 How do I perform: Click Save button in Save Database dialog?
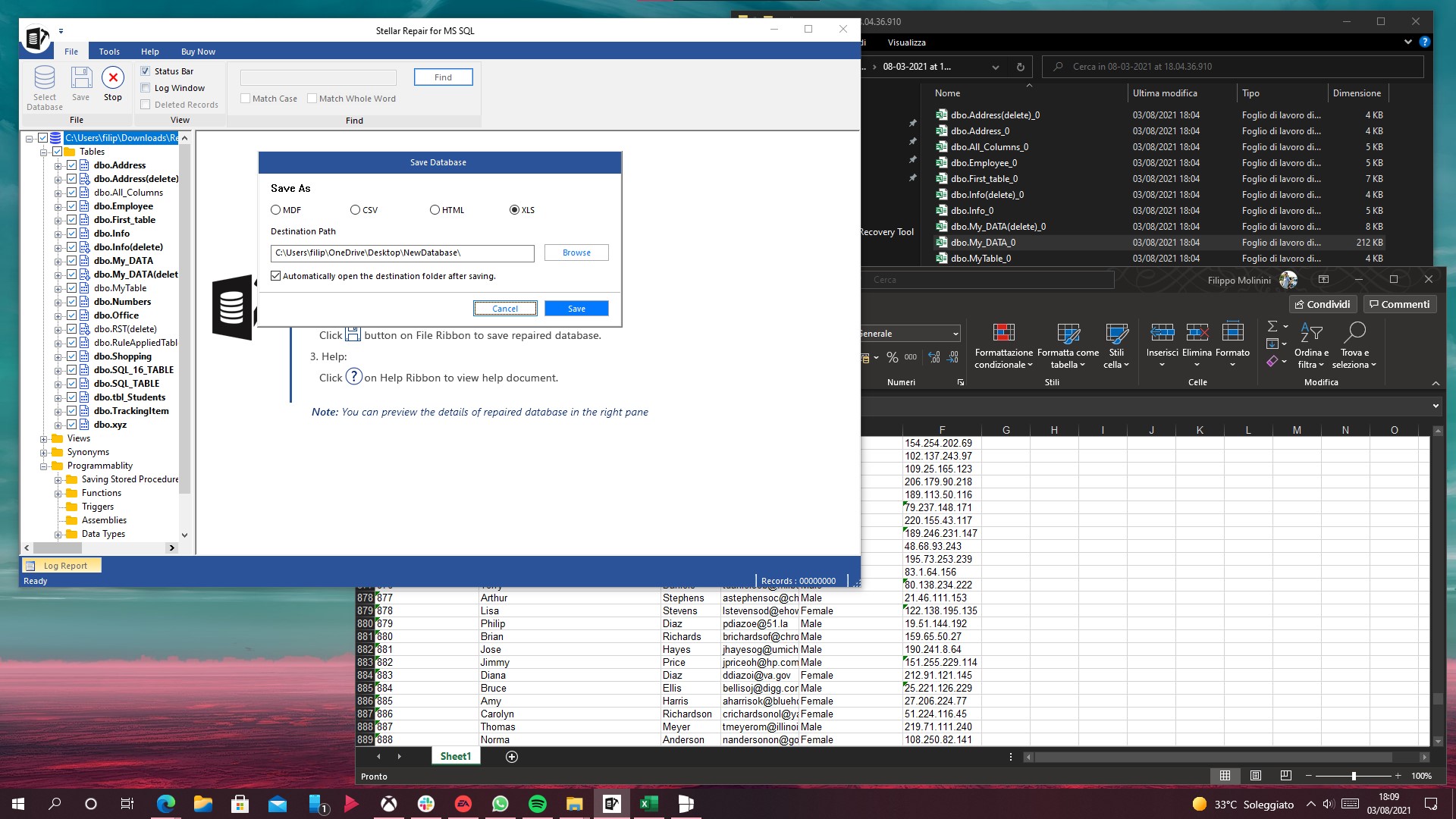pos(576,309)
